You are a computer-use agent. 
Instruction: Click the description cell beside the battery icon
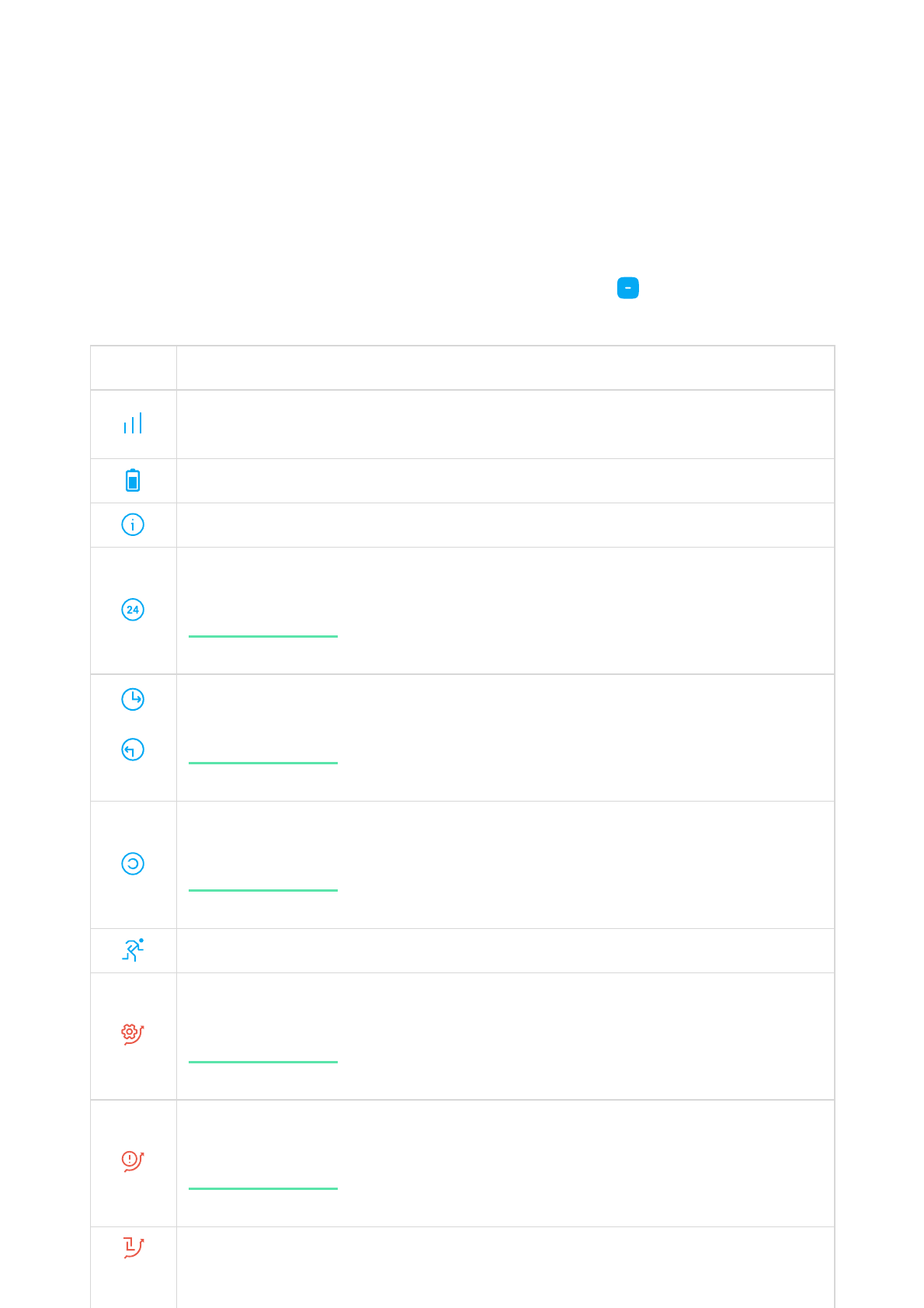pyautogui.click(x=505, y=481)
